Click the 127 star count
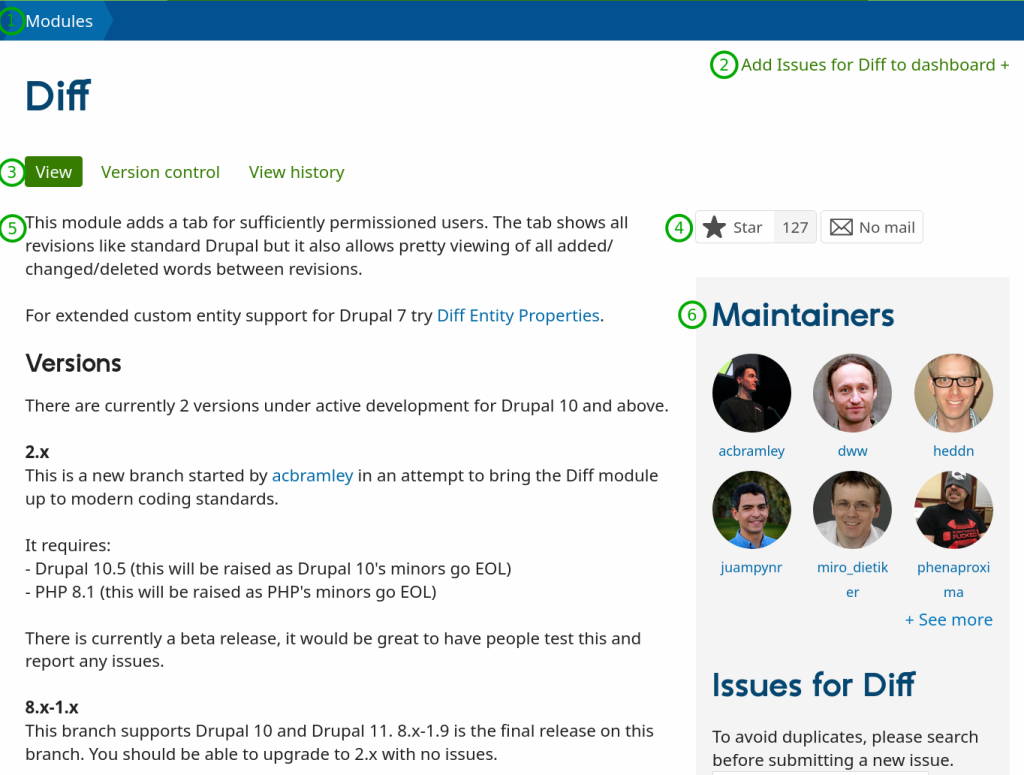This screenshot has height=775, width=1024. point(795,227)
